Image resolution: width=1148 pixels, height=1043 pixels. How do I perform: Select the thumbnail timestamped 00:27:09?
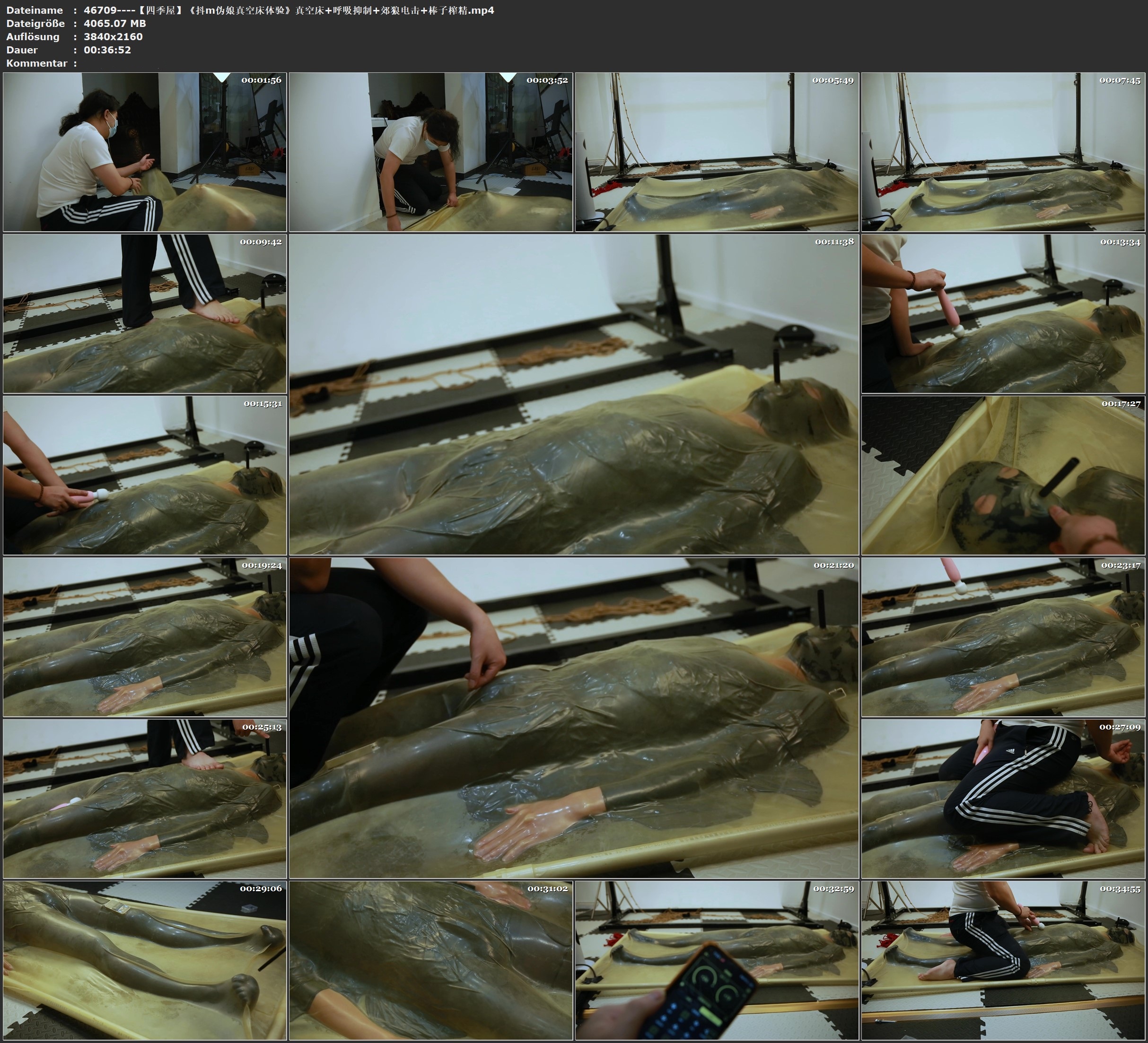click(x=1003, y=798)
